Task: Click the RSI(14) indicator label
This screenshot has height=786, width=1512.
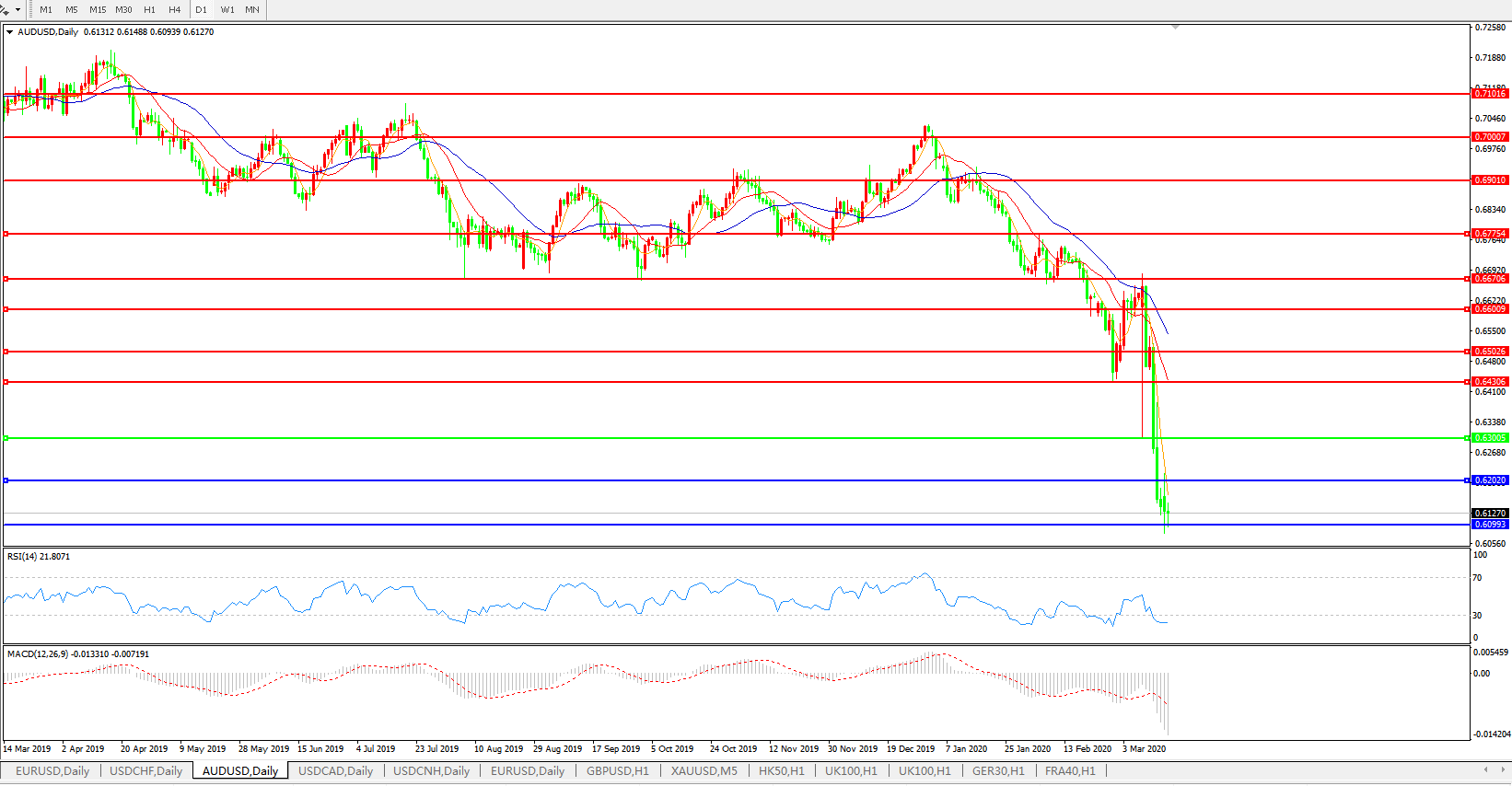Action: pyautogui.click(x=38, y=557)
